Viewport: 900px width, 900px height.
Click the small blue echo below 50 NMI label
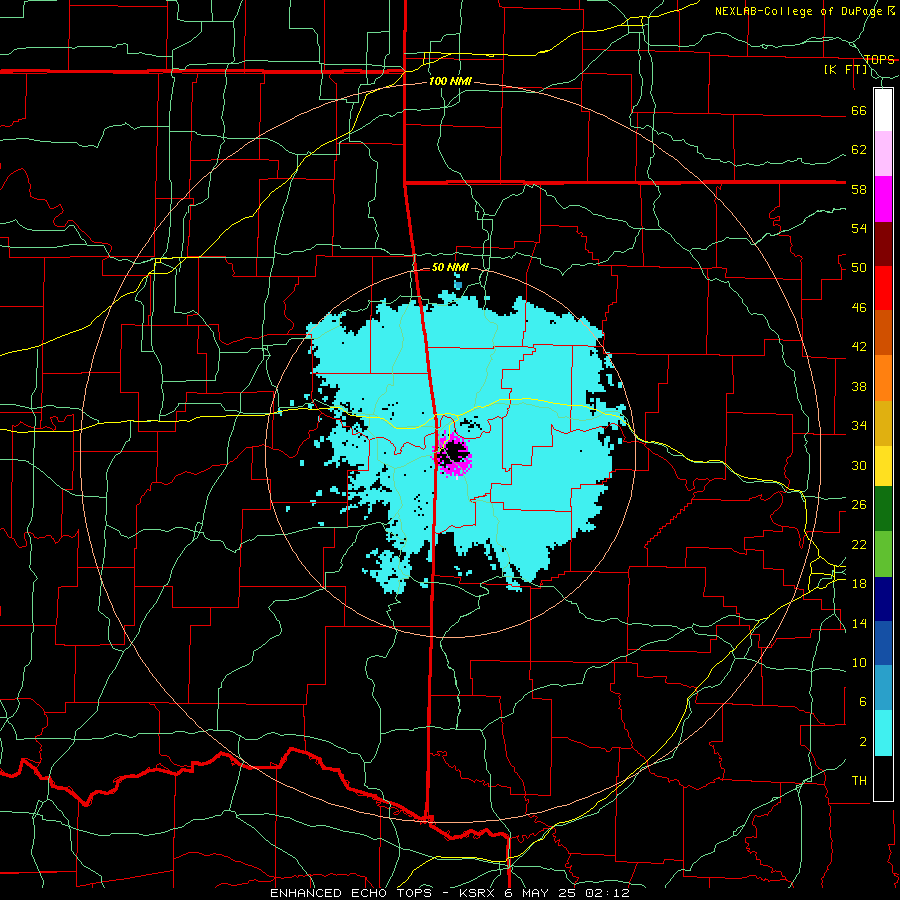[x=457, y=284]
